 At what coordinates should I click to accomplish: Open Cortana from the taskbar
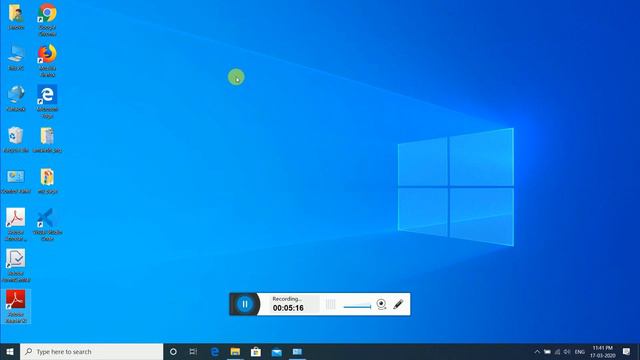[173, 351]
